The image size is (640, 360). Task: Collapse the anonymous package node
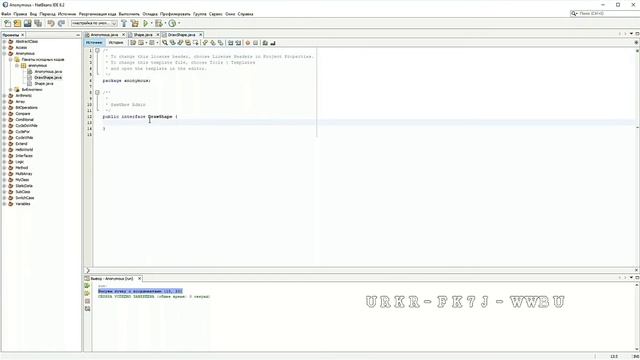[17, 66]
